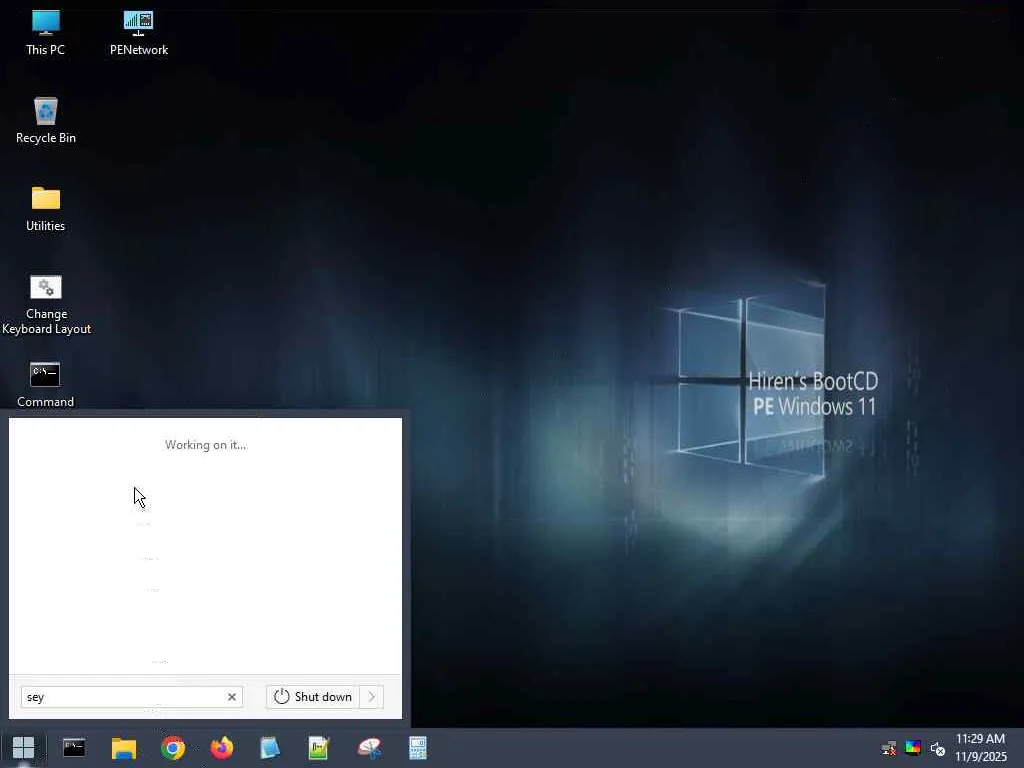Click the color display tray icon

[913, 748]
